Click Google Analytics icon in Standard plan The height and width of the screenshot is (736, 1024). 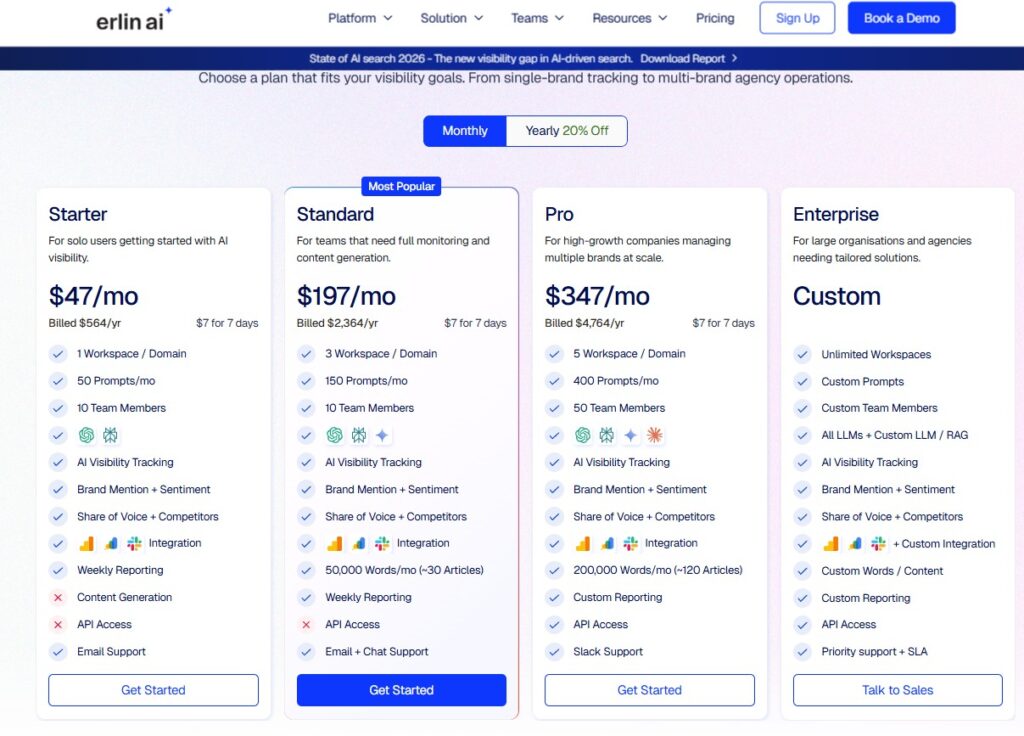pyautogui.click(x=334, y=543)
